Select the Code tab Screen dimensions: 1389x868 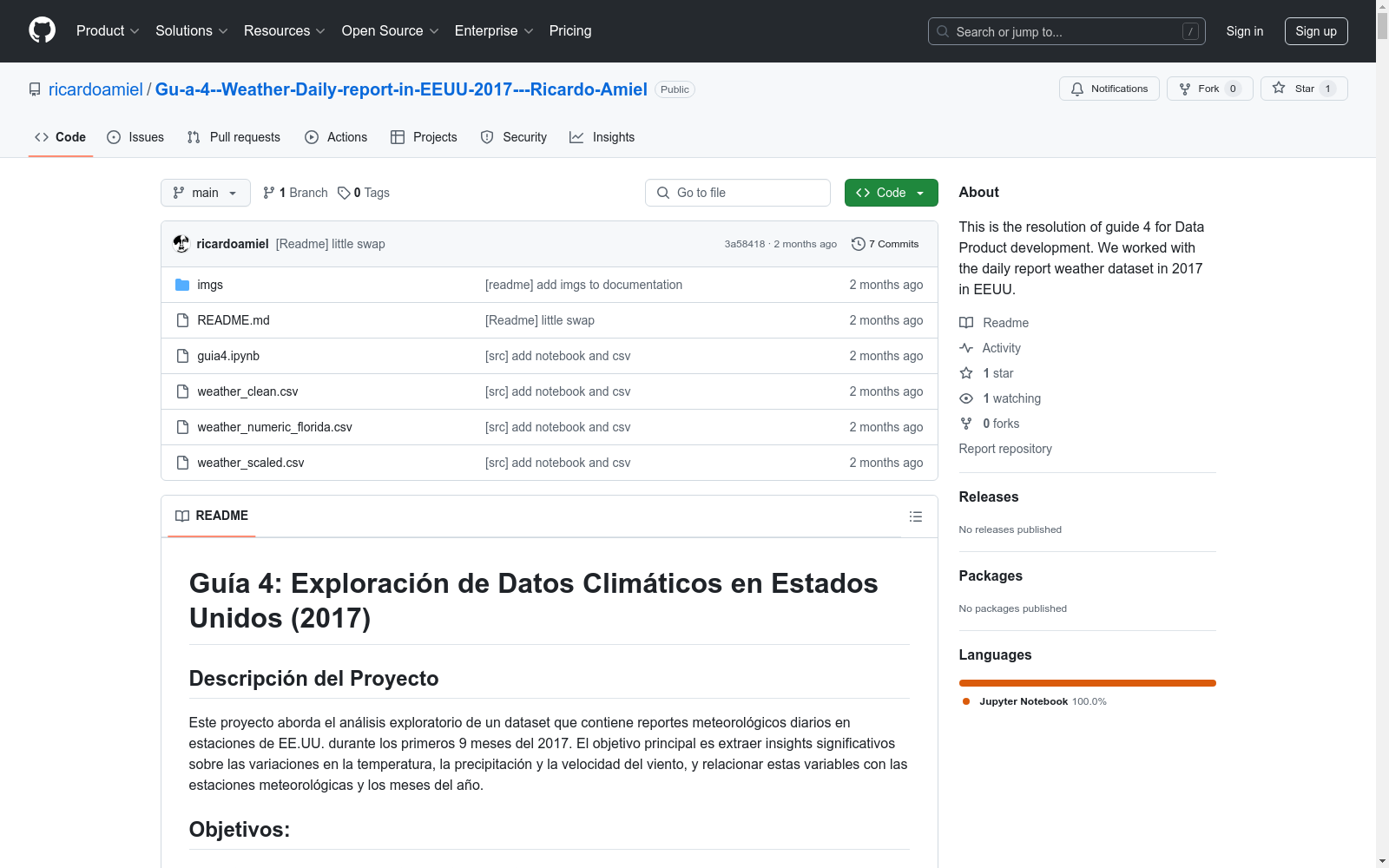[x=61, y=137]
